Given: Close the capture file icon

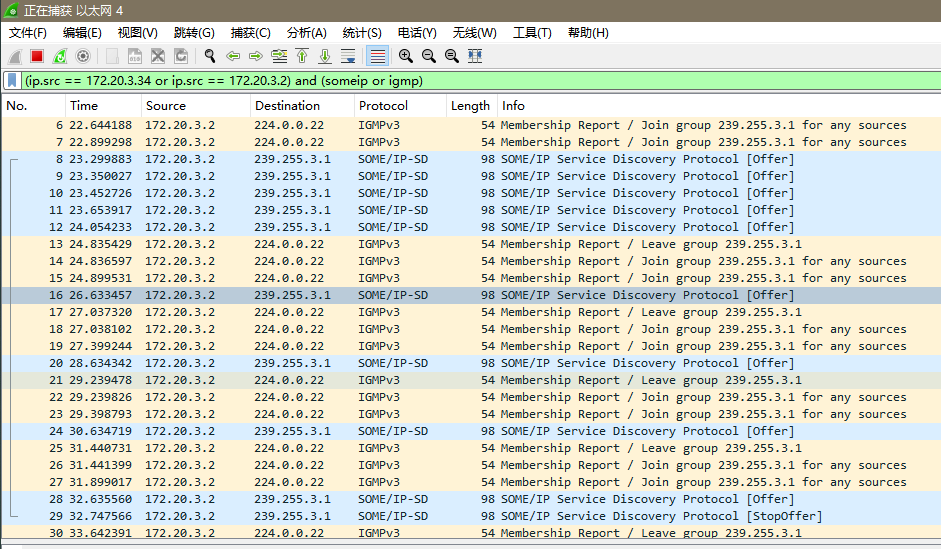Looking at the screenshot, I should tap(158, 56).
